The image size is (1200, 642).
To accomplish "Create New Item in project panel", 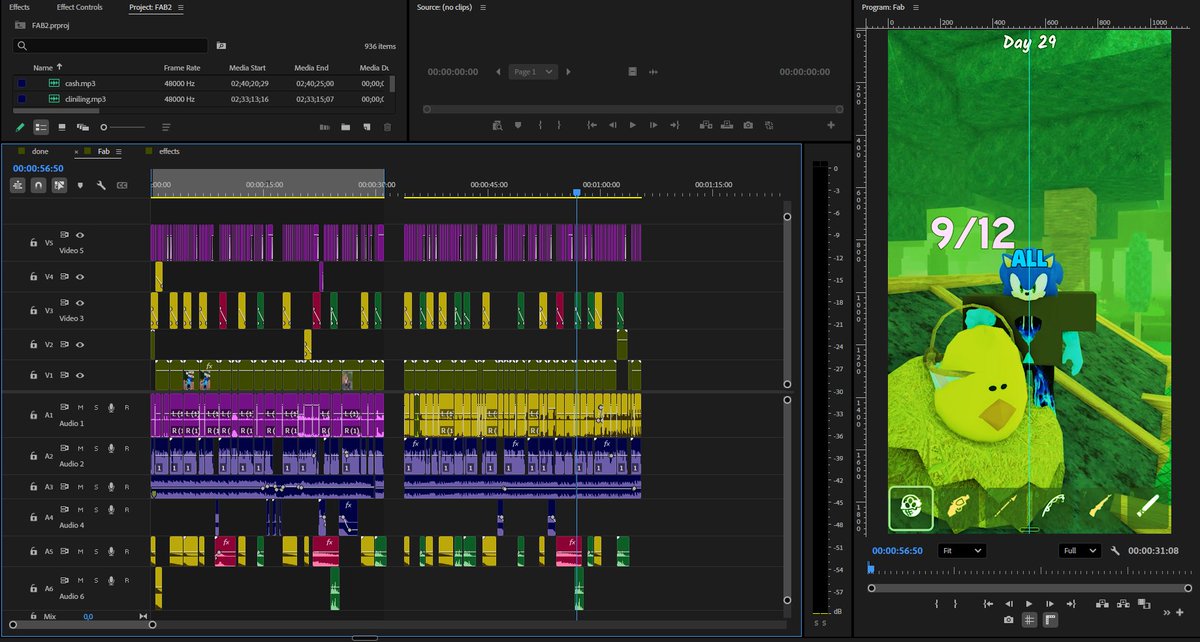I will [x=366, y=127].
